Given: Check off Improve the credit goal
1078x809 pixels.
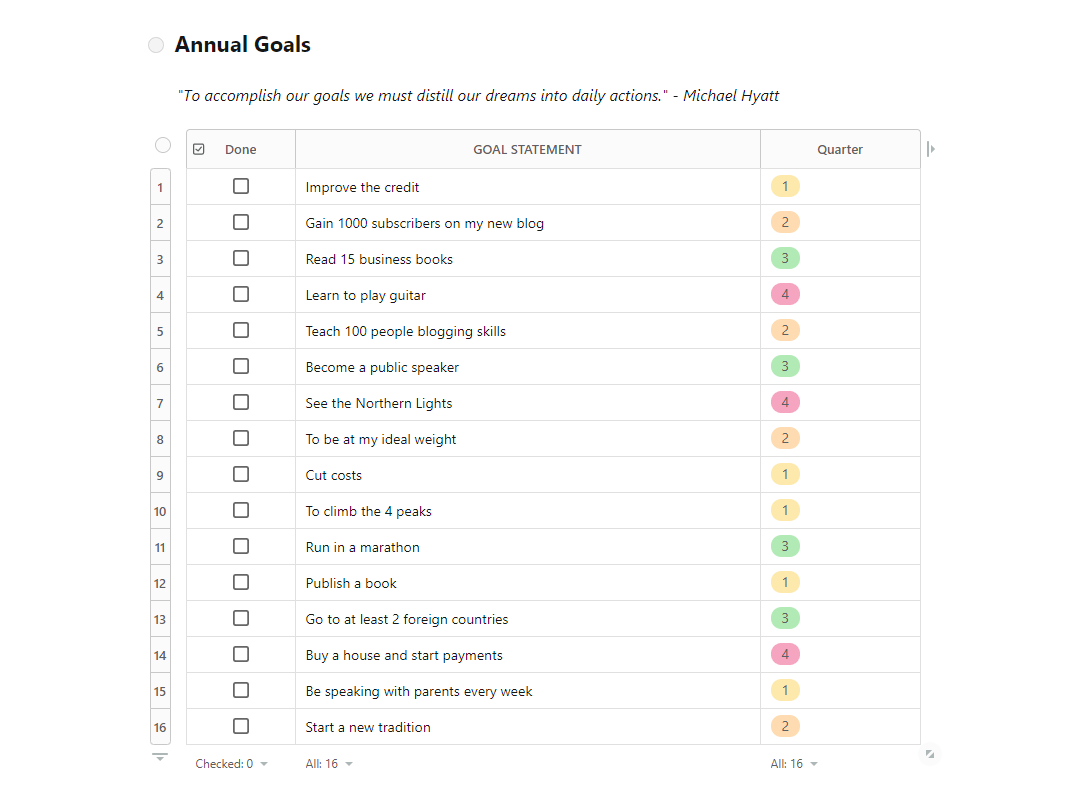Looking at the screenshot, I should (x=241, y=186).
